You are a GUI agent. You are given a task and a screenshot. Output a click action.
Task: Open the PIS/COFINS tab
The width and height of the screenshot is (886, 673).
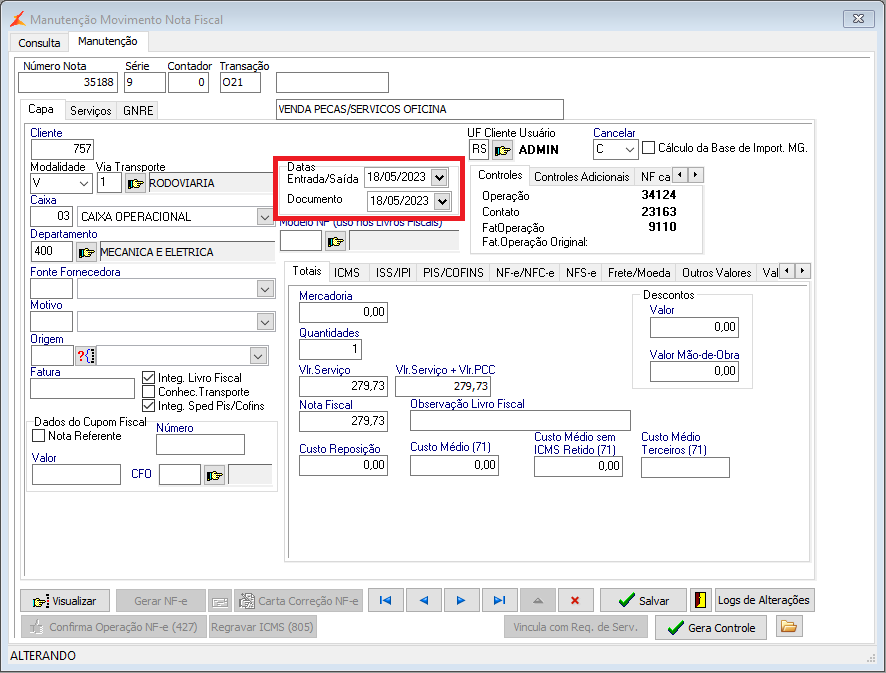(x=453, y=272)
